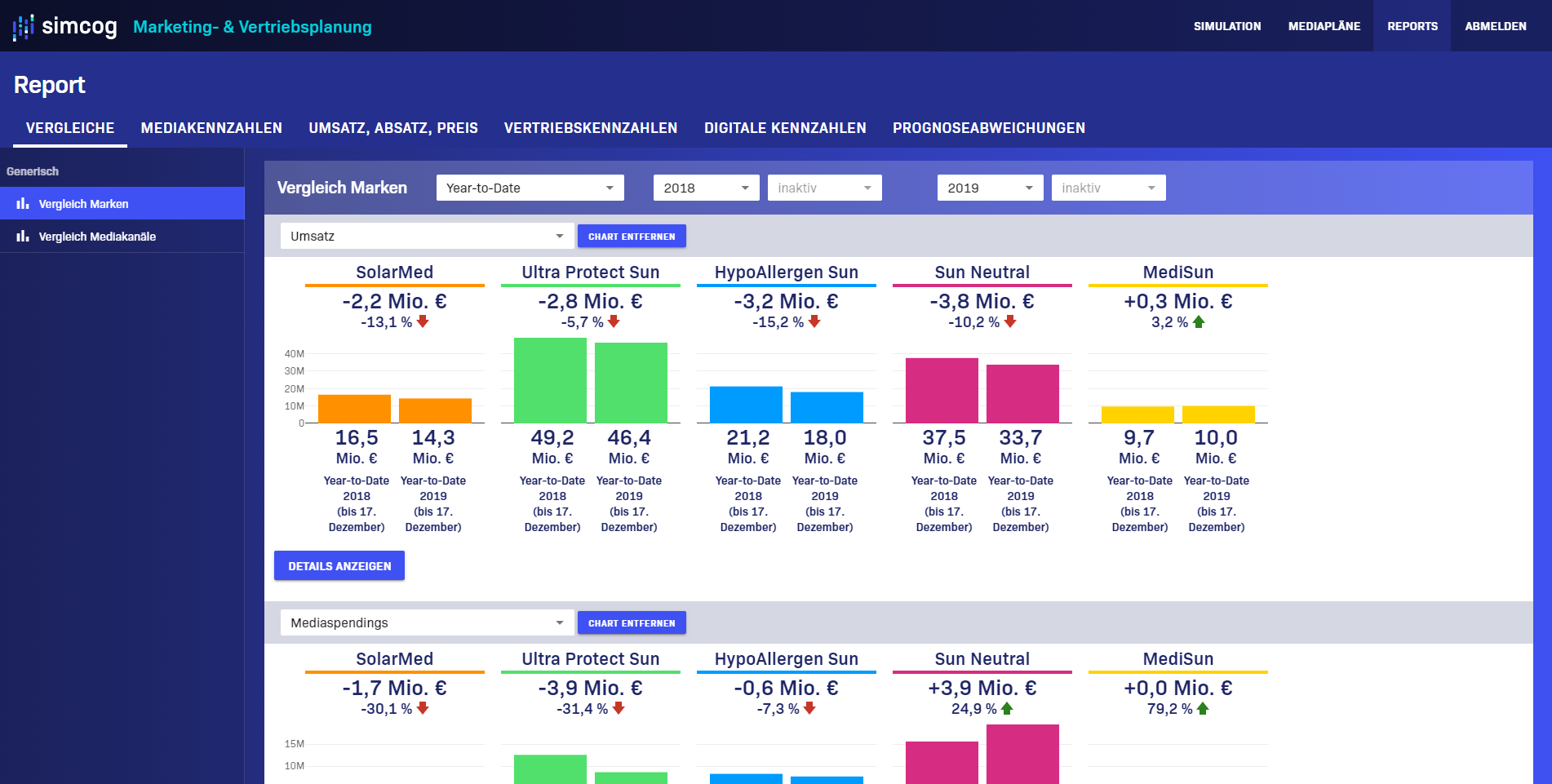Select Vergleich Mediakanäle in the sidebar
Image resolution: width=1552 pixels, height=784 pixels.
pyautogui.click(x=122, y=236)
